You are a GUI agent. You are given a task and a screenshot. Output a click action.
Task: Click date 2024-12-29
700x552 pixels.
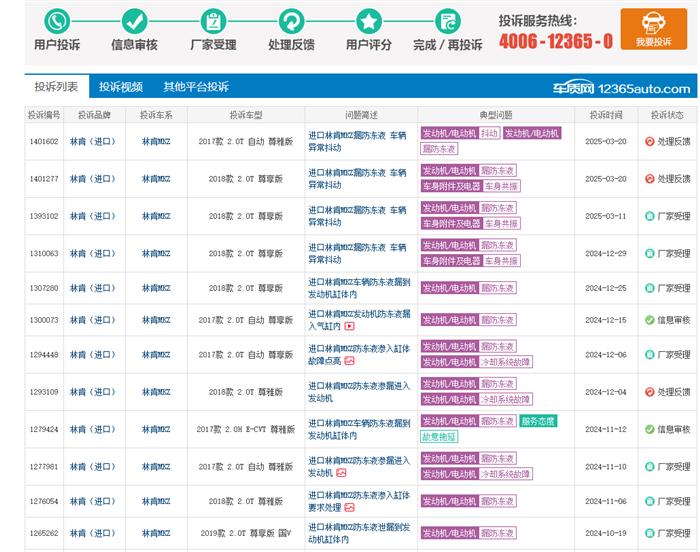point(606,253)
